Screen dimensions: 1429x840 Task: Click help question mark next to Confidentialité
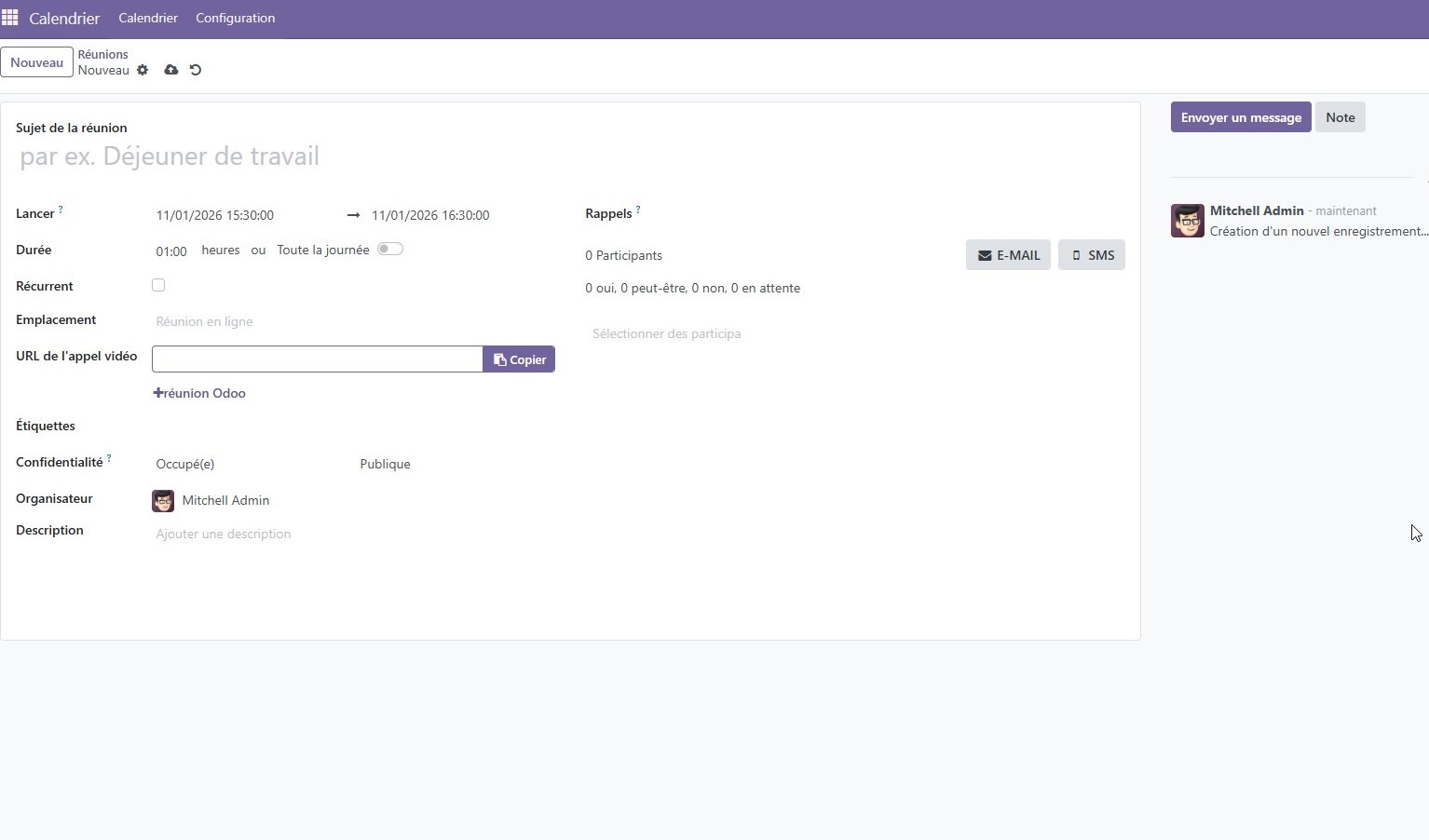coord(109,458)
